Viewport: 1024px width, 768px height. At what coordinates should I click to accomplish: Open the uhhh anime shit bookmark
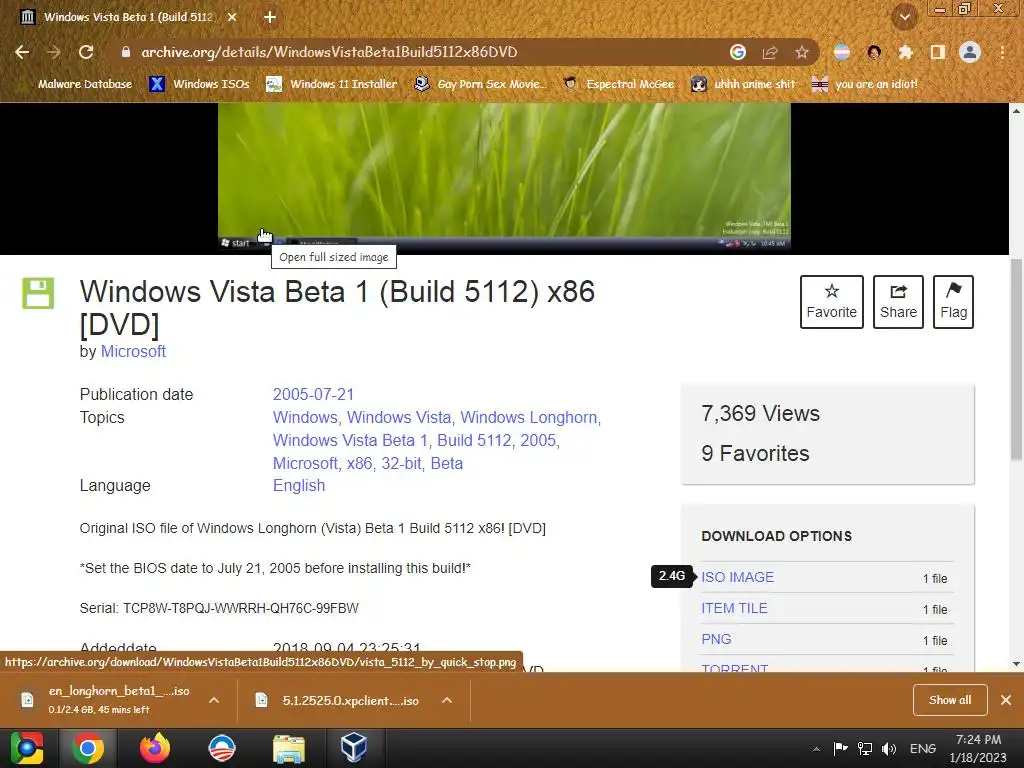pos(744,84)
